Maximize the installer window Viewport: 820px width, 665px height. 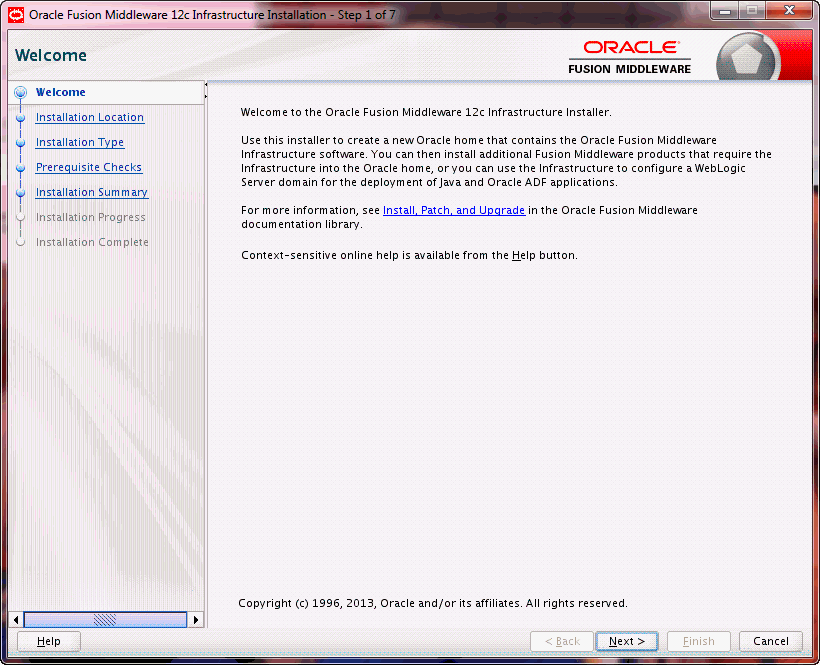(x=752, y=11)
